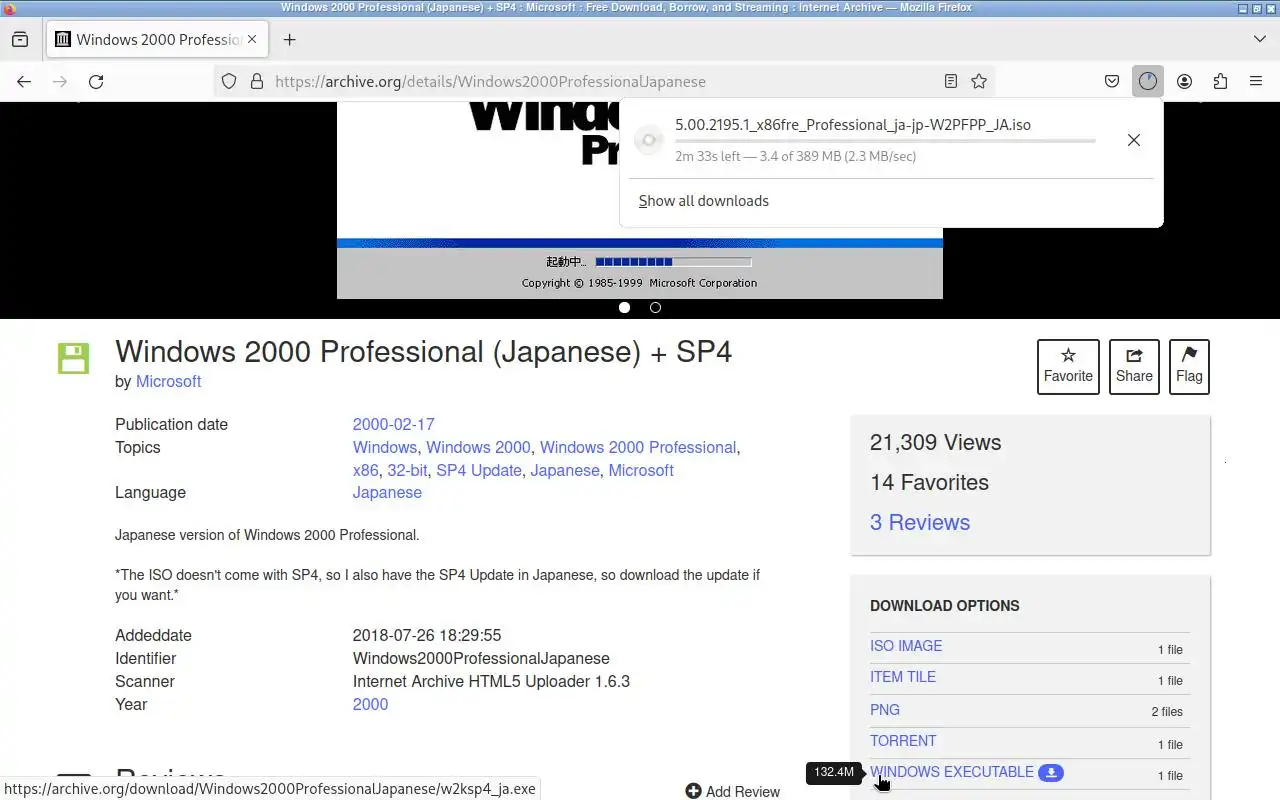Open the 3 Reviews link

pos(920,522)
